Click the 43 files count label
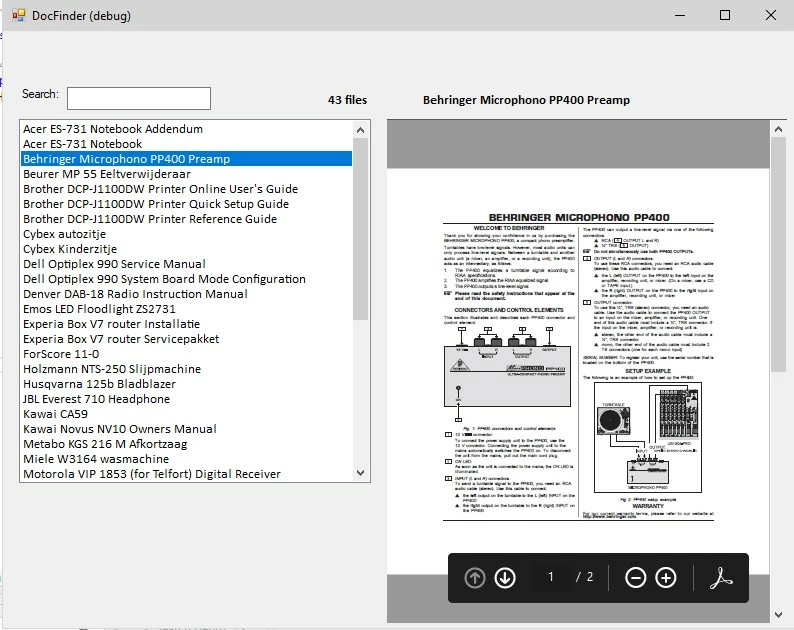 tap(347, 100)
